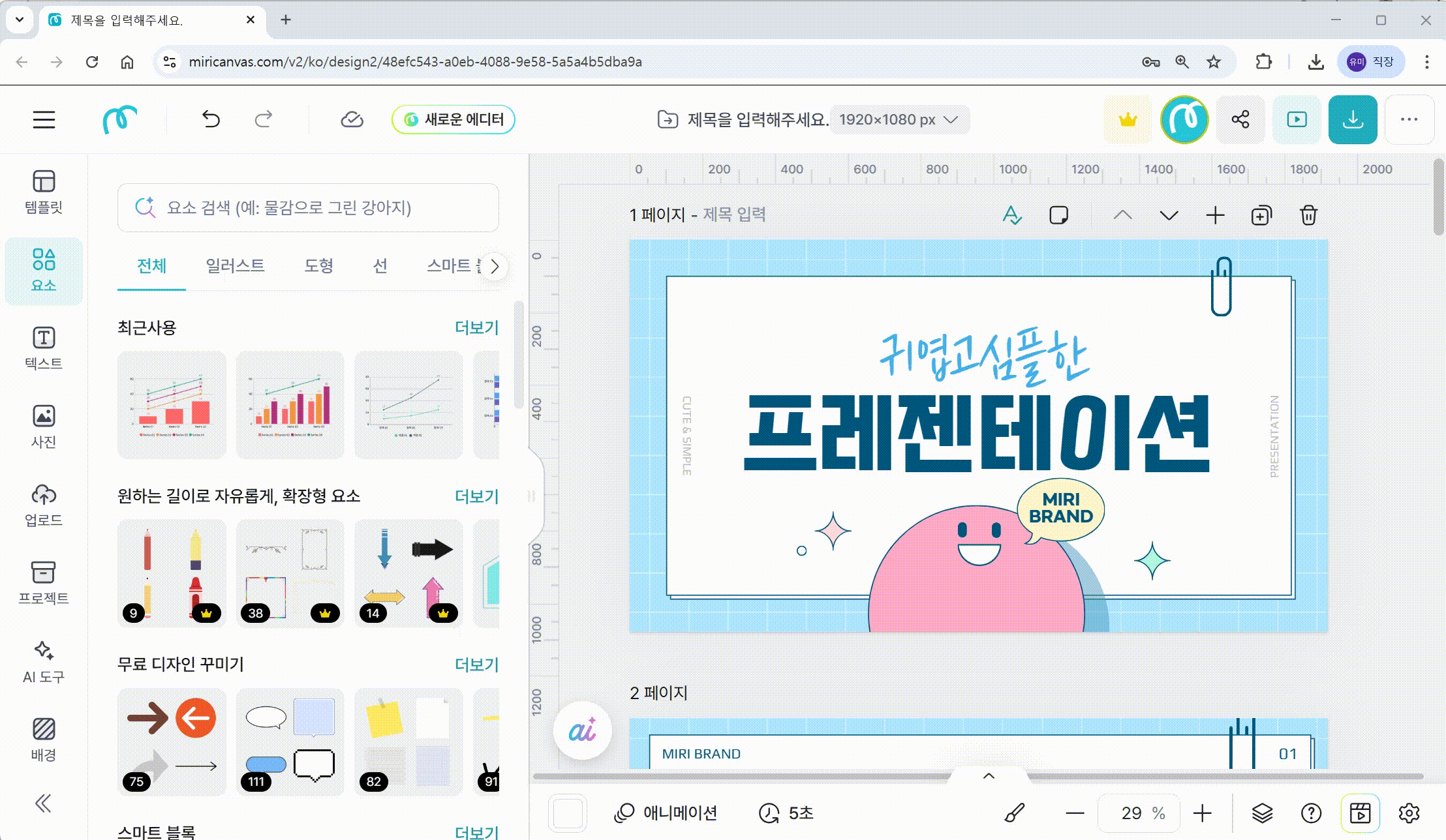
Task: Open AI tools in sidebar
Action: pyautogui.click(x=44, y=661)
